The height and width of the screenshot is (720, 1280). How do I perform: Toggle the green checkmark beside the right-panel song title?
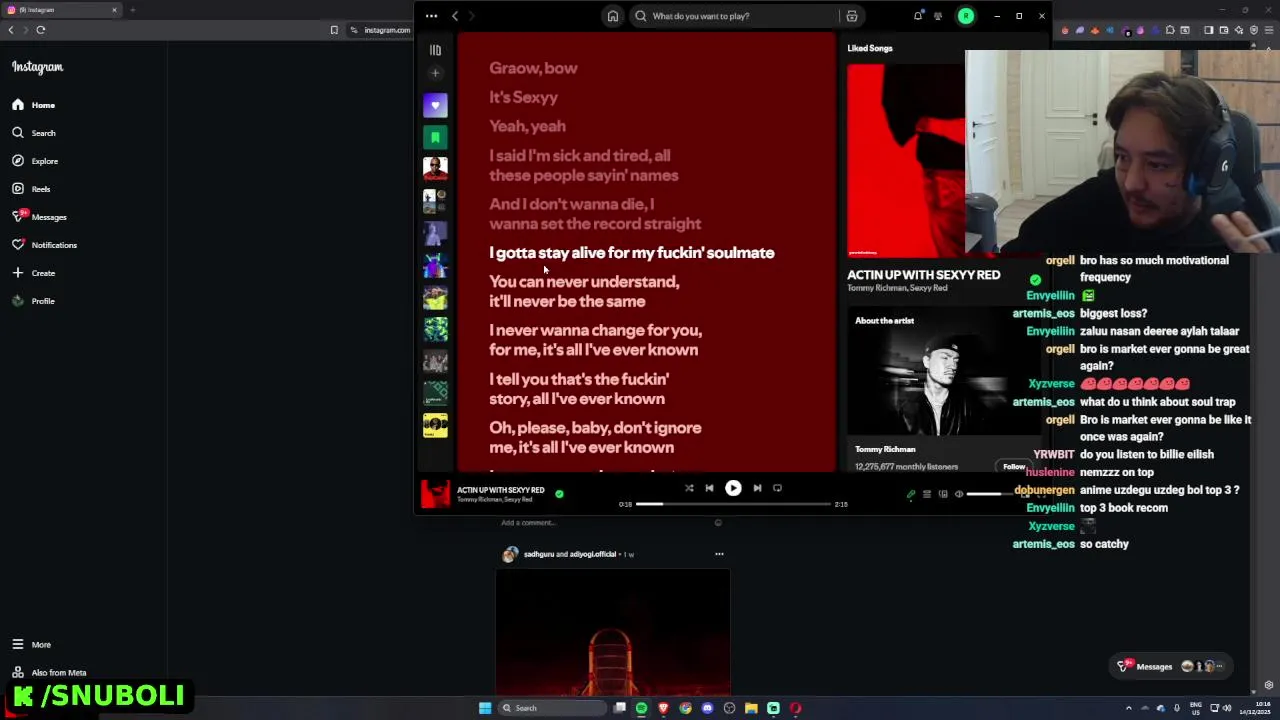click(x=1035, y=280)
